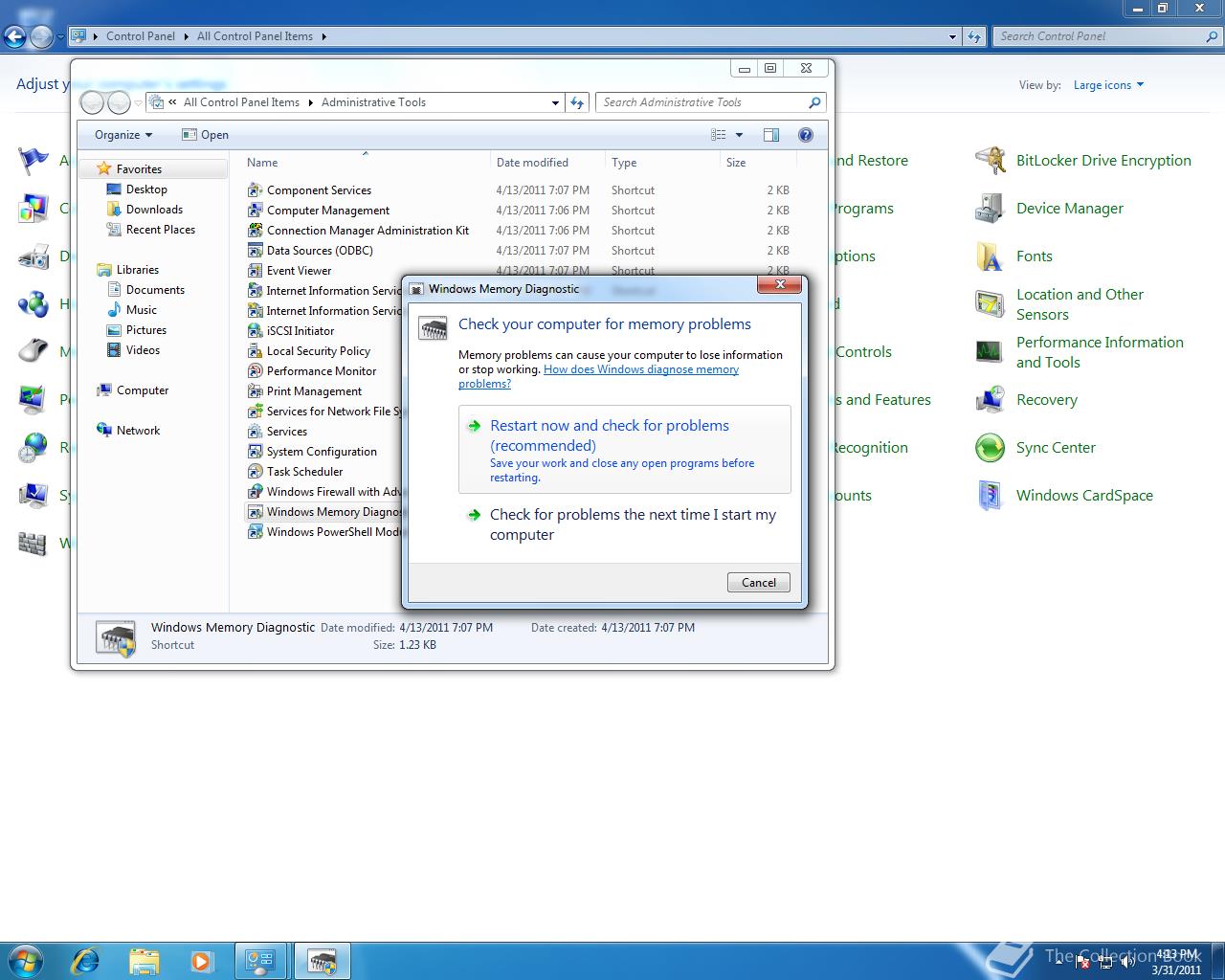The image size is (1225, 980).
Task: Open BitLocker Drive Encryption icon
Action: 990,161
